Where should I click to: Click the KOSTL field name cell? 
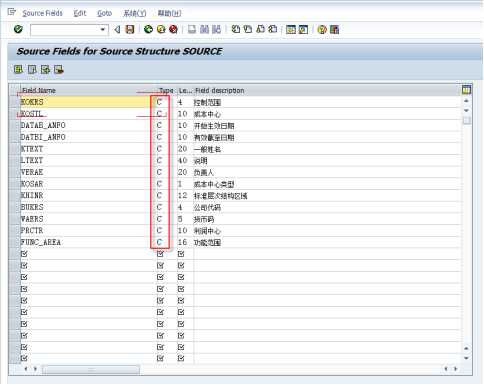click(x=86, y=114)
